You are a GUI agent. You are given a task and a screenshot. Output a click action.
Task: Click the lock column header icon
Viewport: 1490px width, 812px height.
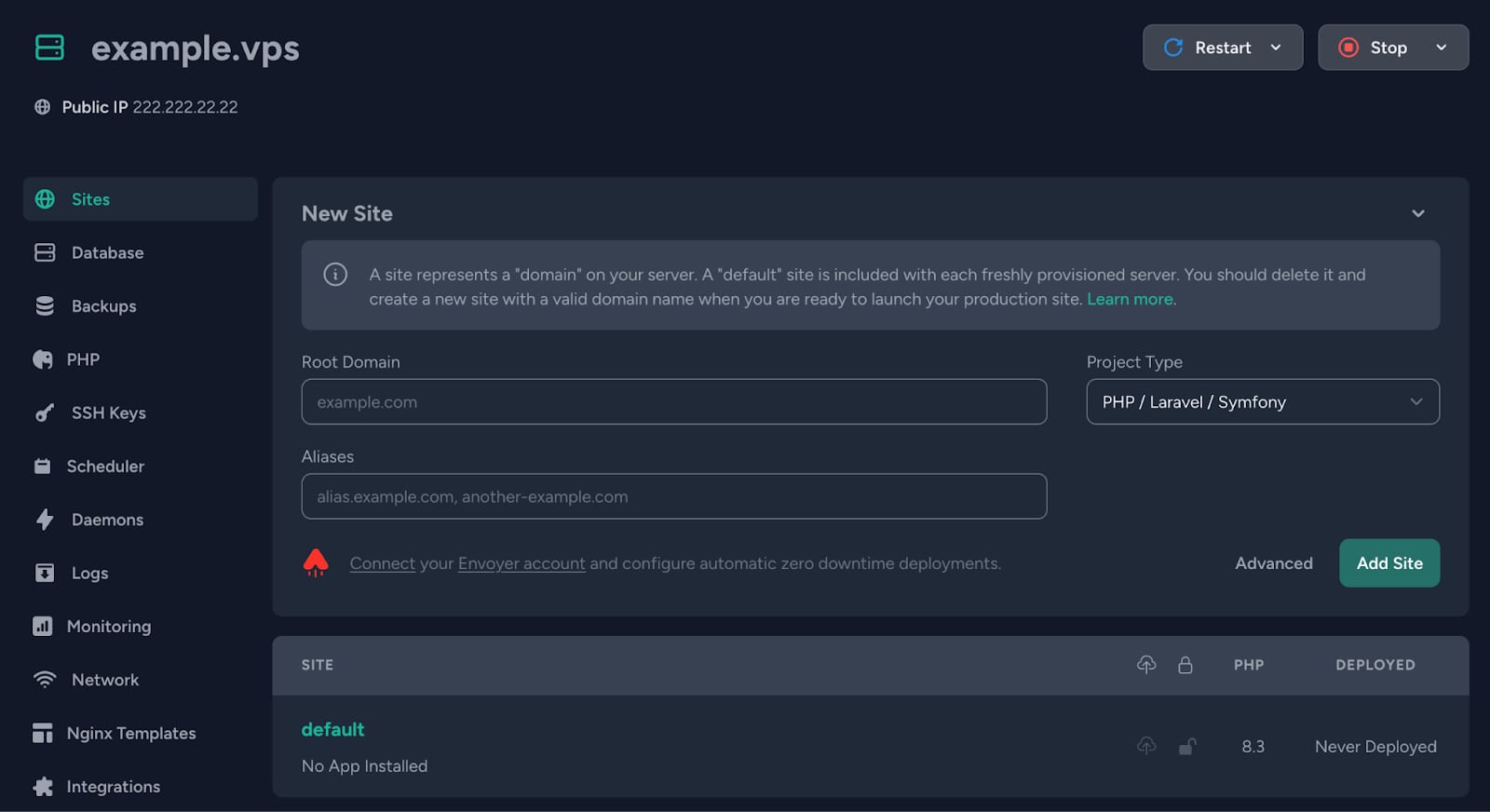1185,664
